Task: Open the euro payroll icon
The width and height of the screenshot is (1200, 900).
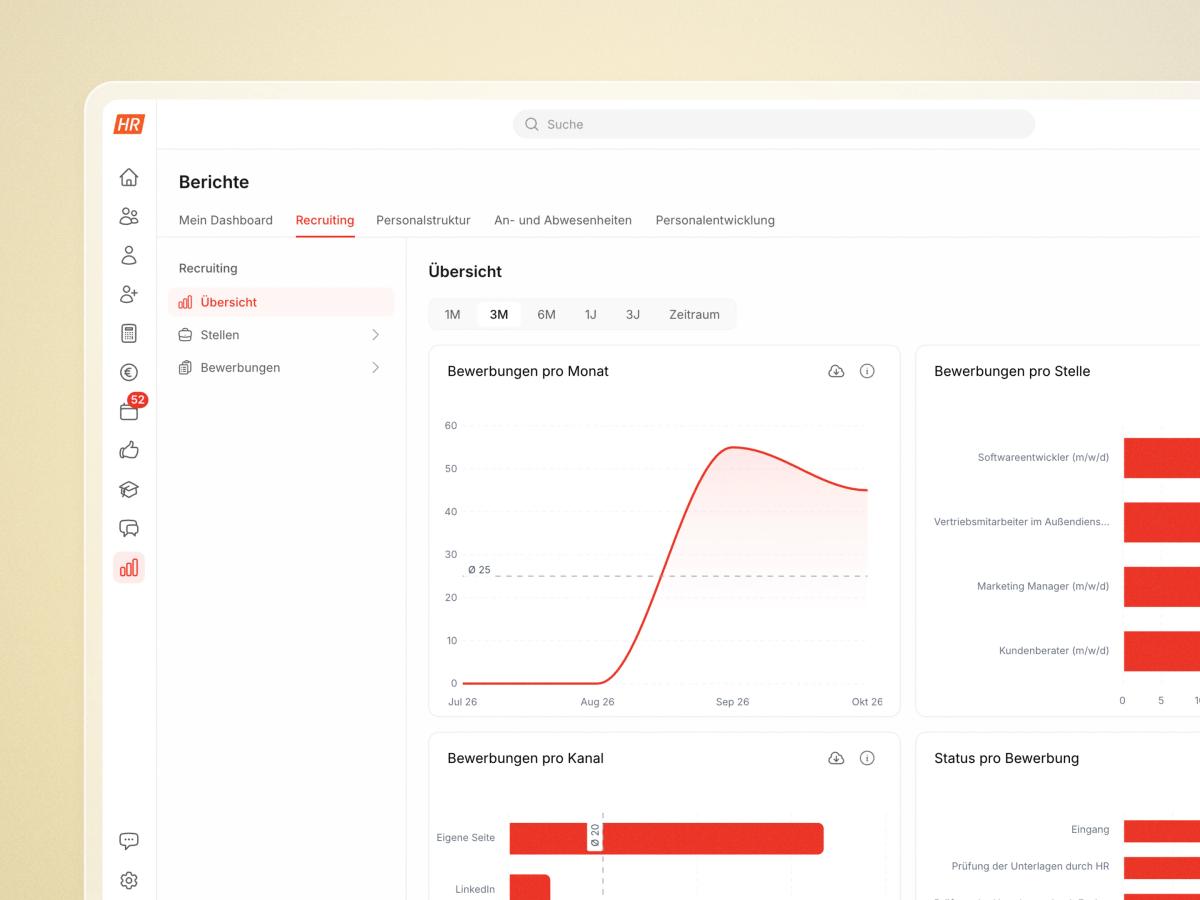Action: (129, 372)
